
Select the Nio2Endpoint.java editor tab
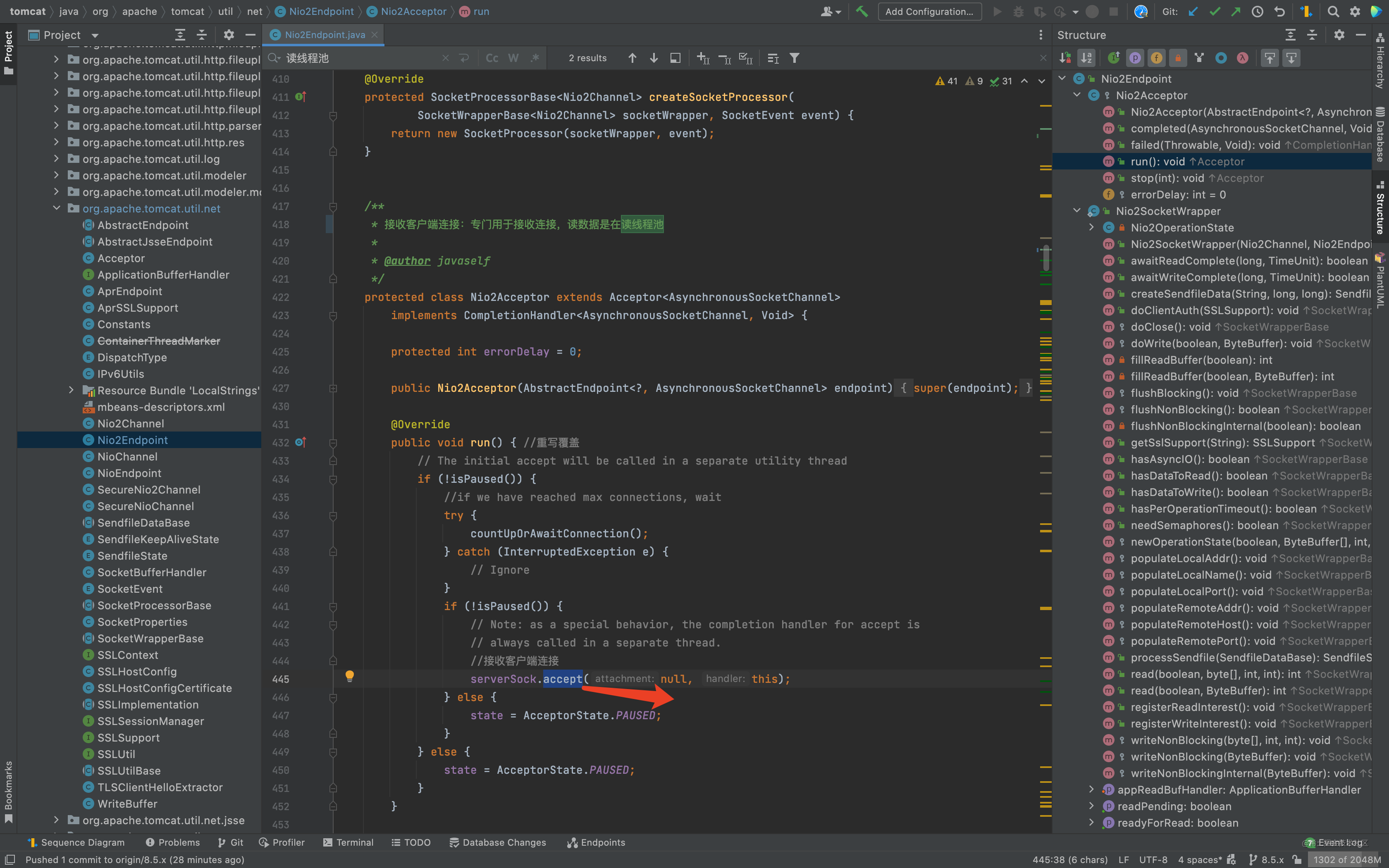coord(324,35)
